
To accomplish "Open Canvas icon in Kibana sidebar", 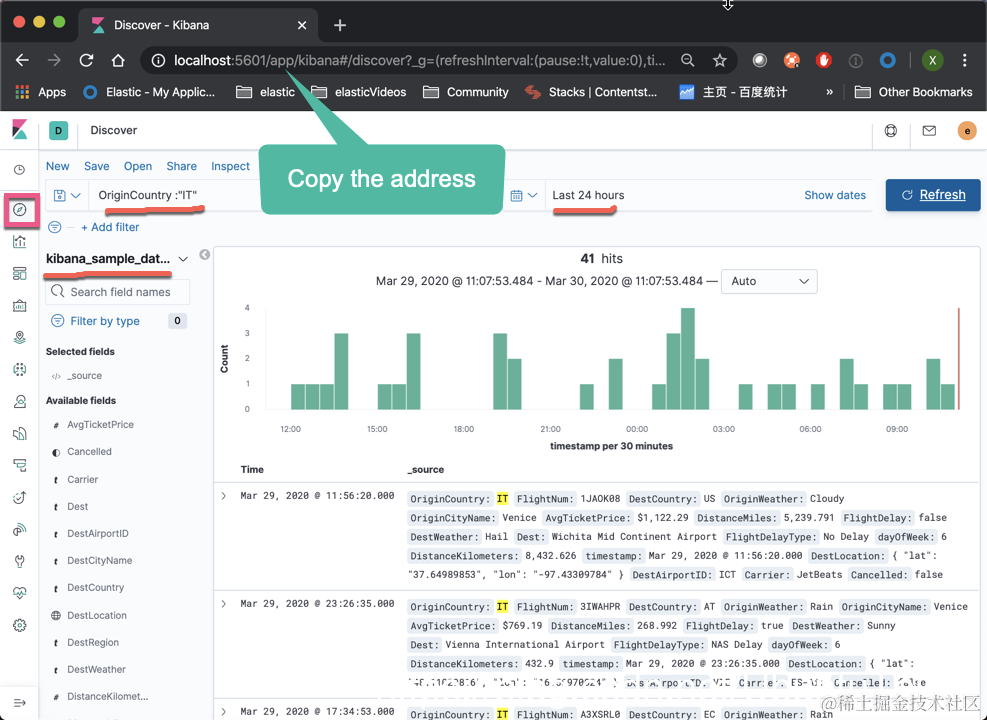I will point(20,306).
